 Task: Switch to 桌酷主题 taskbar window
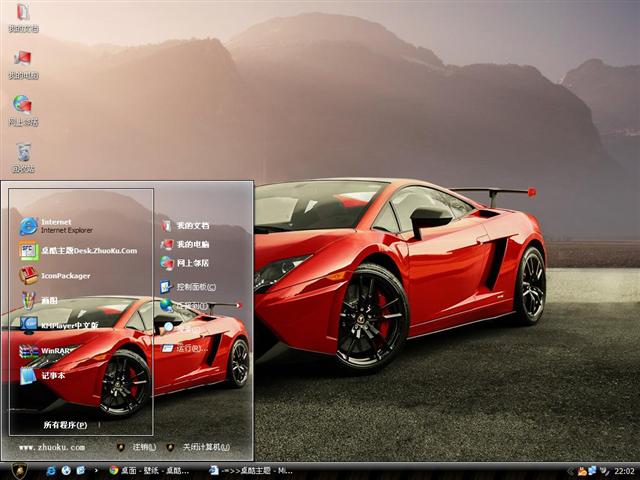[251, 471]
